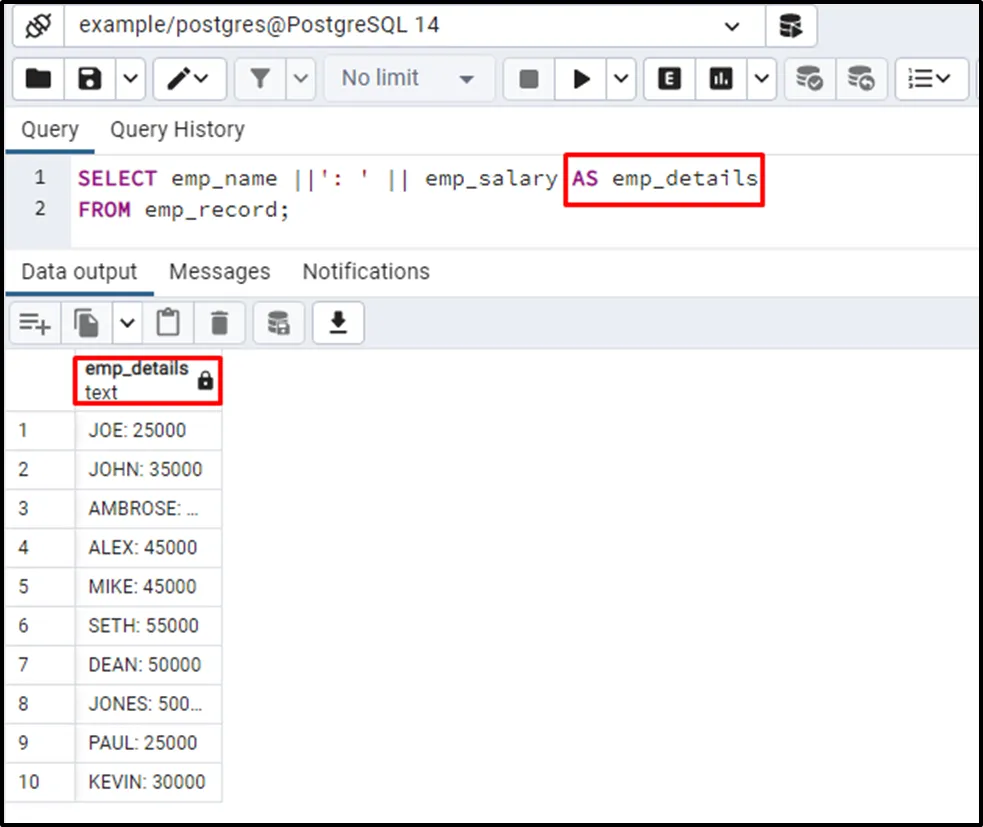Switch to the Notifications tab

click(366, 272)
